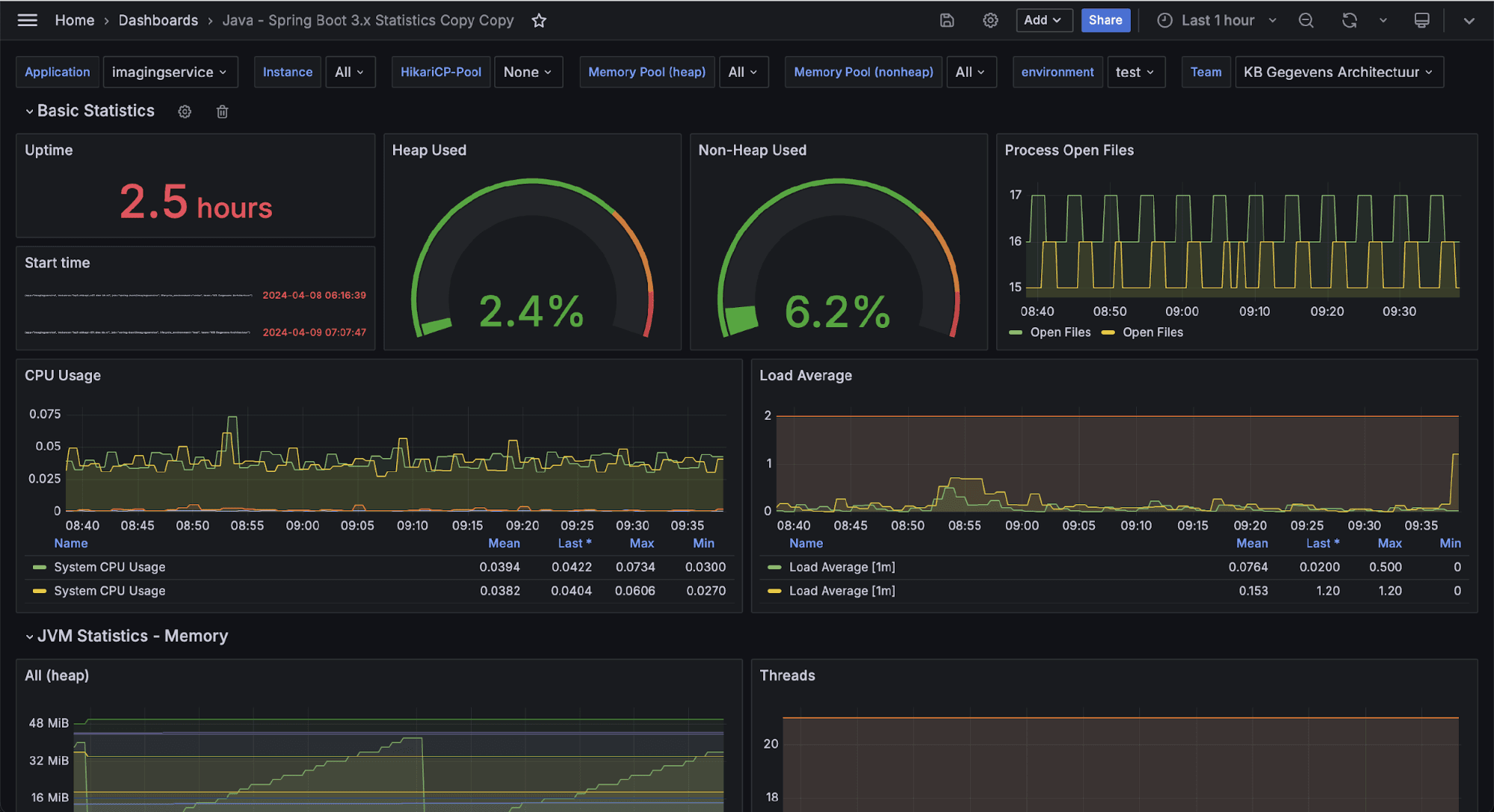
Task: Open the Dashboards breadcrumb
Action: click(x=158, y=20)
